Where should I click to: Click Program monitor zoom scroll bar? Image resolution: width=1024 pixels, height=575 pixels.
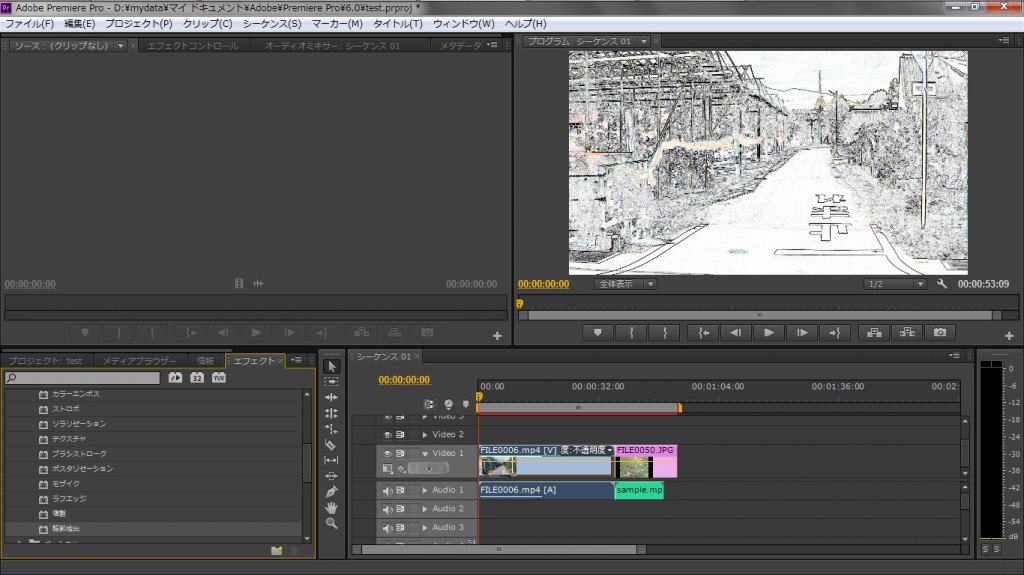click(760, 315)
